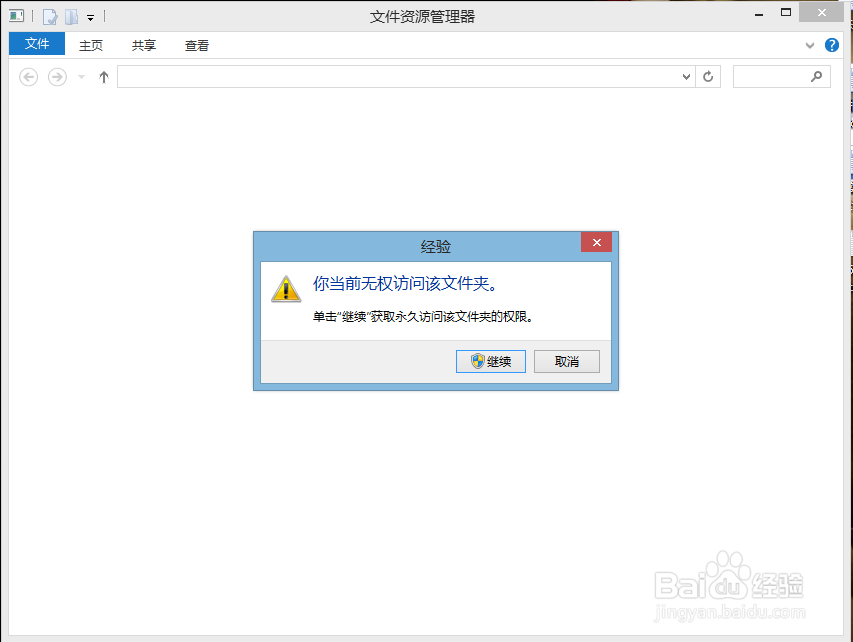Click the back navigation arrow
Image resolution: width=853 pixels, height=642 pixels.
coord(28,76)
